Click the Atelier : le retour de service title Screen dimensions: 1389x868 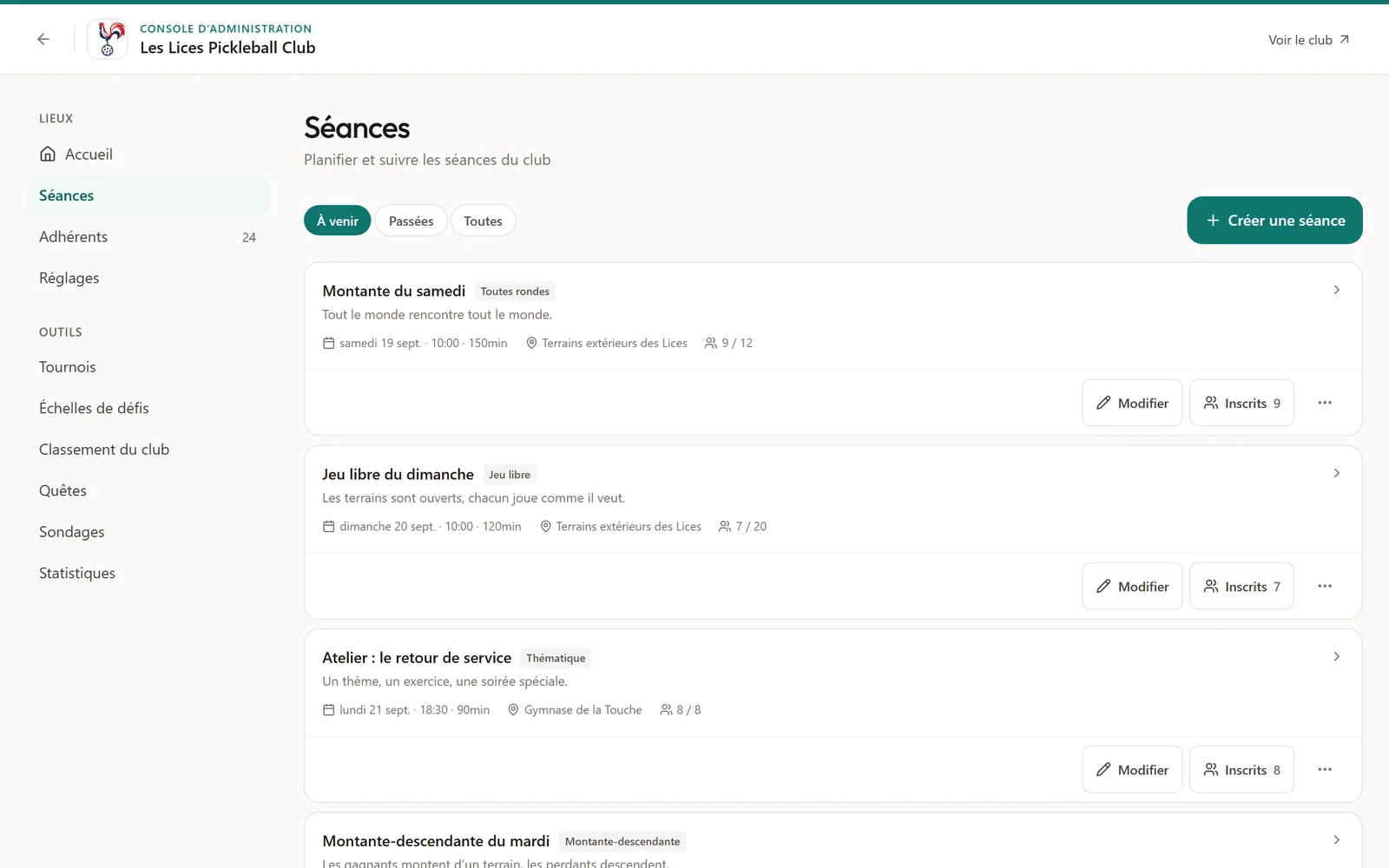417,657
